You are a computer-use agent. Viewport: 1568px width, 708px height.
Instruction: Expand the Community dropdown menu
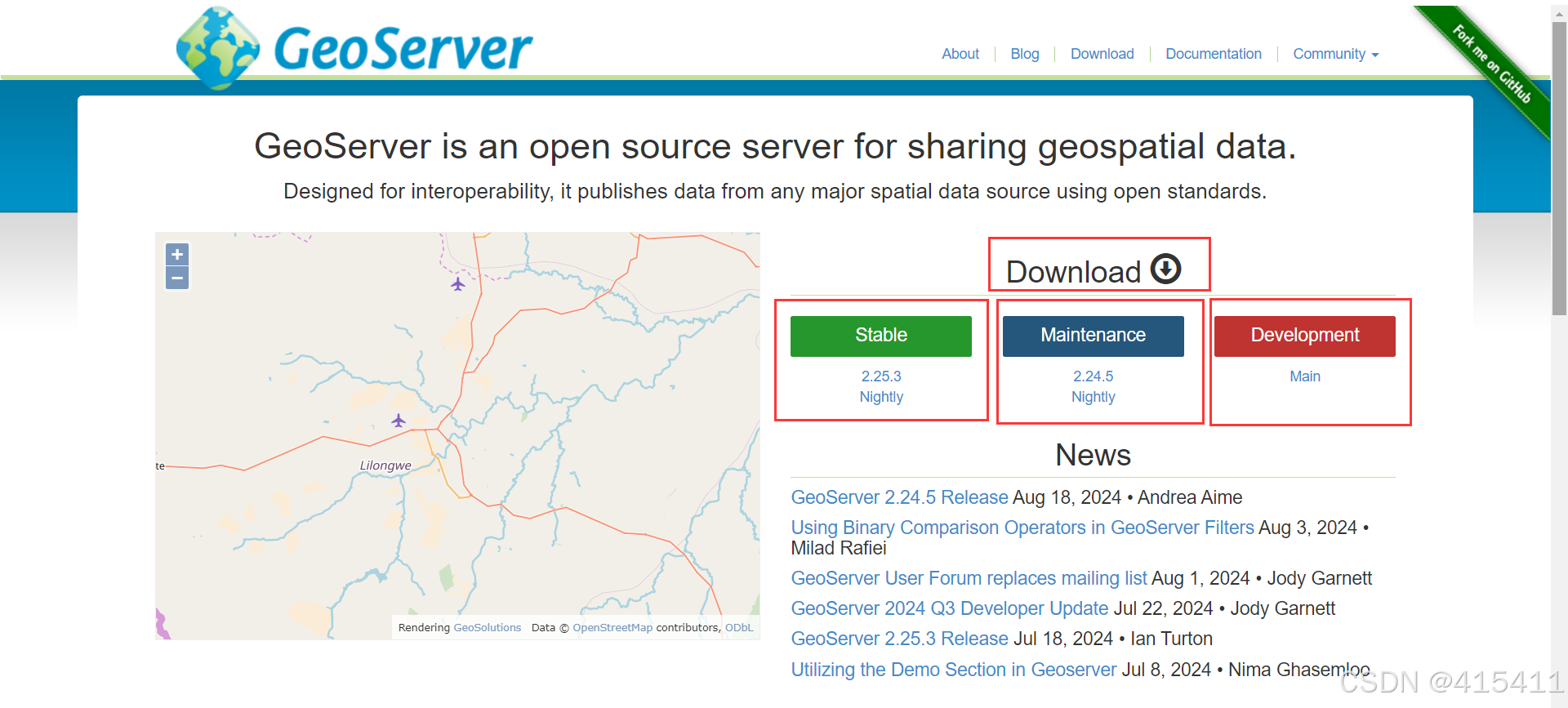1336,54
